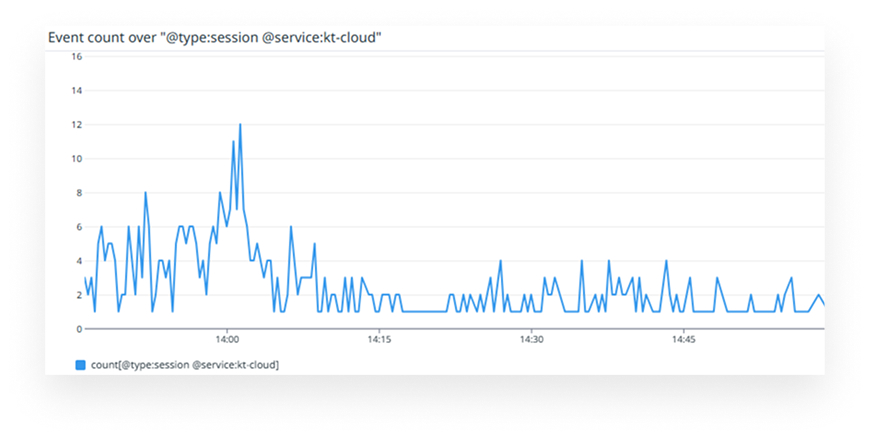Screen dimensions: 869x439
Task: Click the 0 value on the y-axis
Action: pos(77,329)
